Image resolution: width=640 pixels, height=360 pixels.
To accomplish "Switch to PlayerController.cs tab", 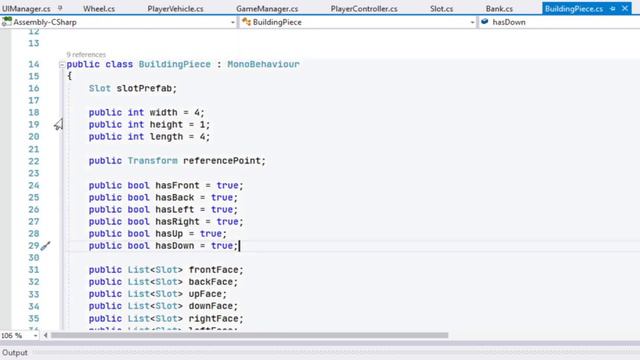I will tap(364, 9).
